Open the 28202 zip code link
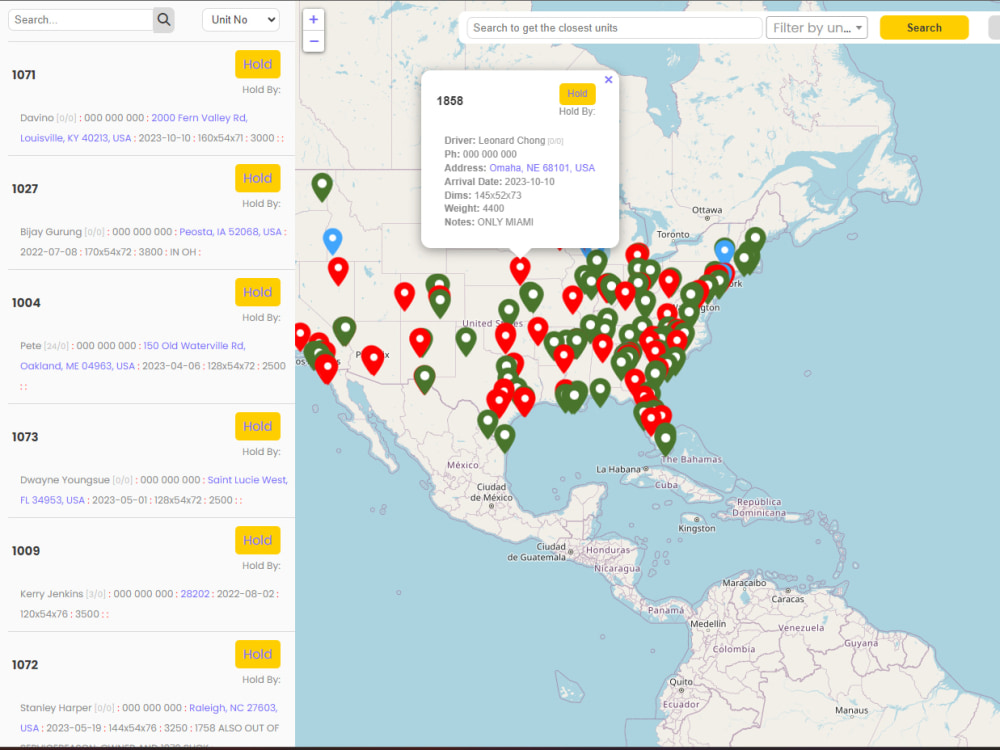This screenshot has height=750, width=1000. coord(195,594)
